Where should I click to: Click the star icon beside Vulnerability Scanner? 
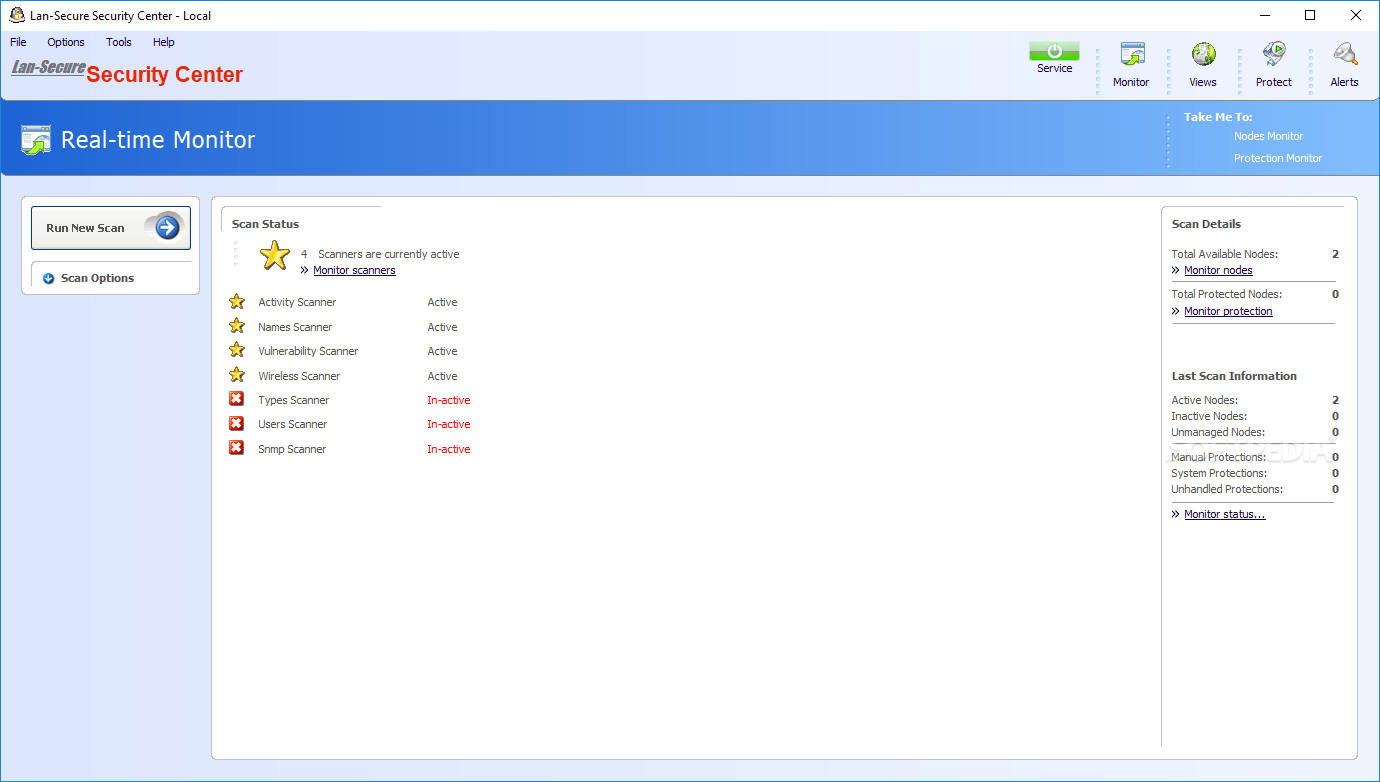click(x=237, y=350)
